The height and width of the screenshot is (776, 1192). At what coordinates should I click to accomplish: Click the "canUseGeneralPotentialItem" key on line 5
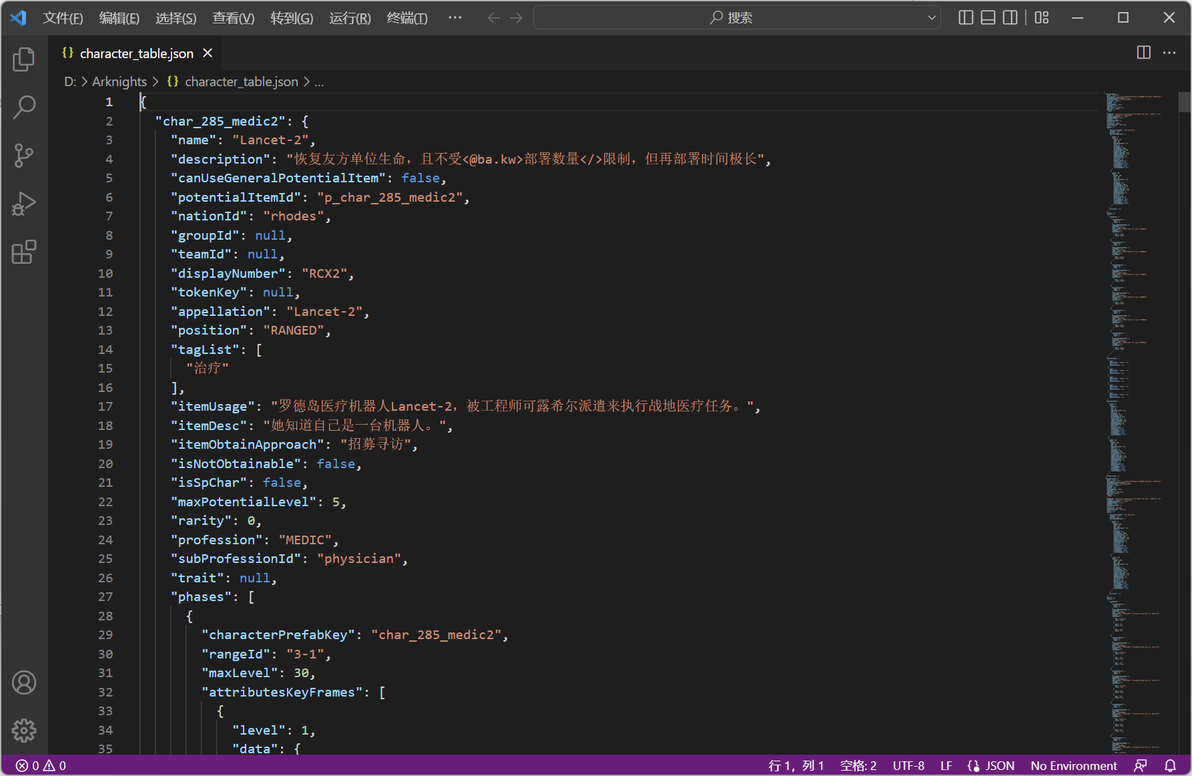278,178
